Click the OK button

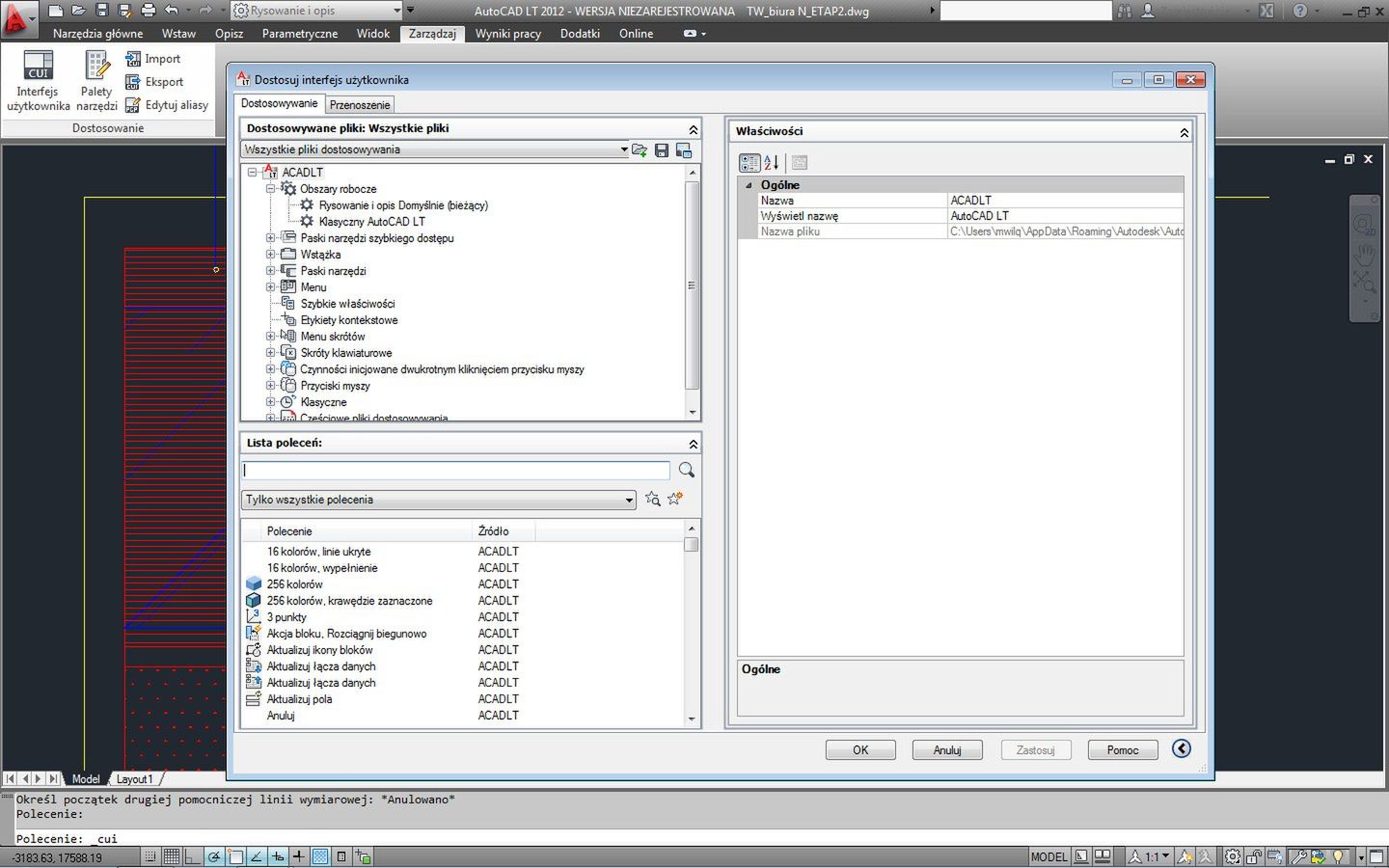pos(860,749)
